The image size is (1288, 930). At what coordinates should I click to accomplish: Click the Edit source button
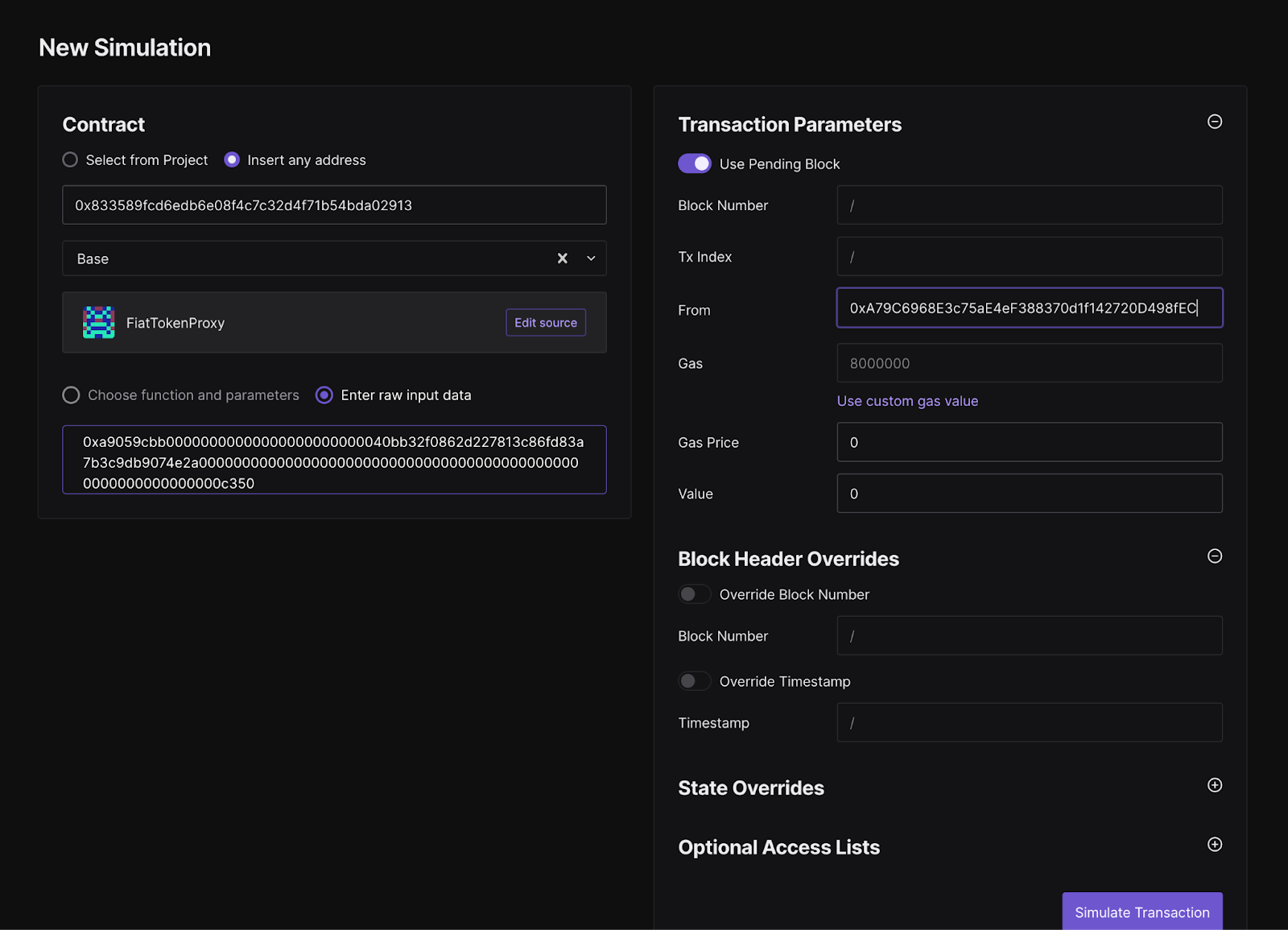tap(546, 323)
